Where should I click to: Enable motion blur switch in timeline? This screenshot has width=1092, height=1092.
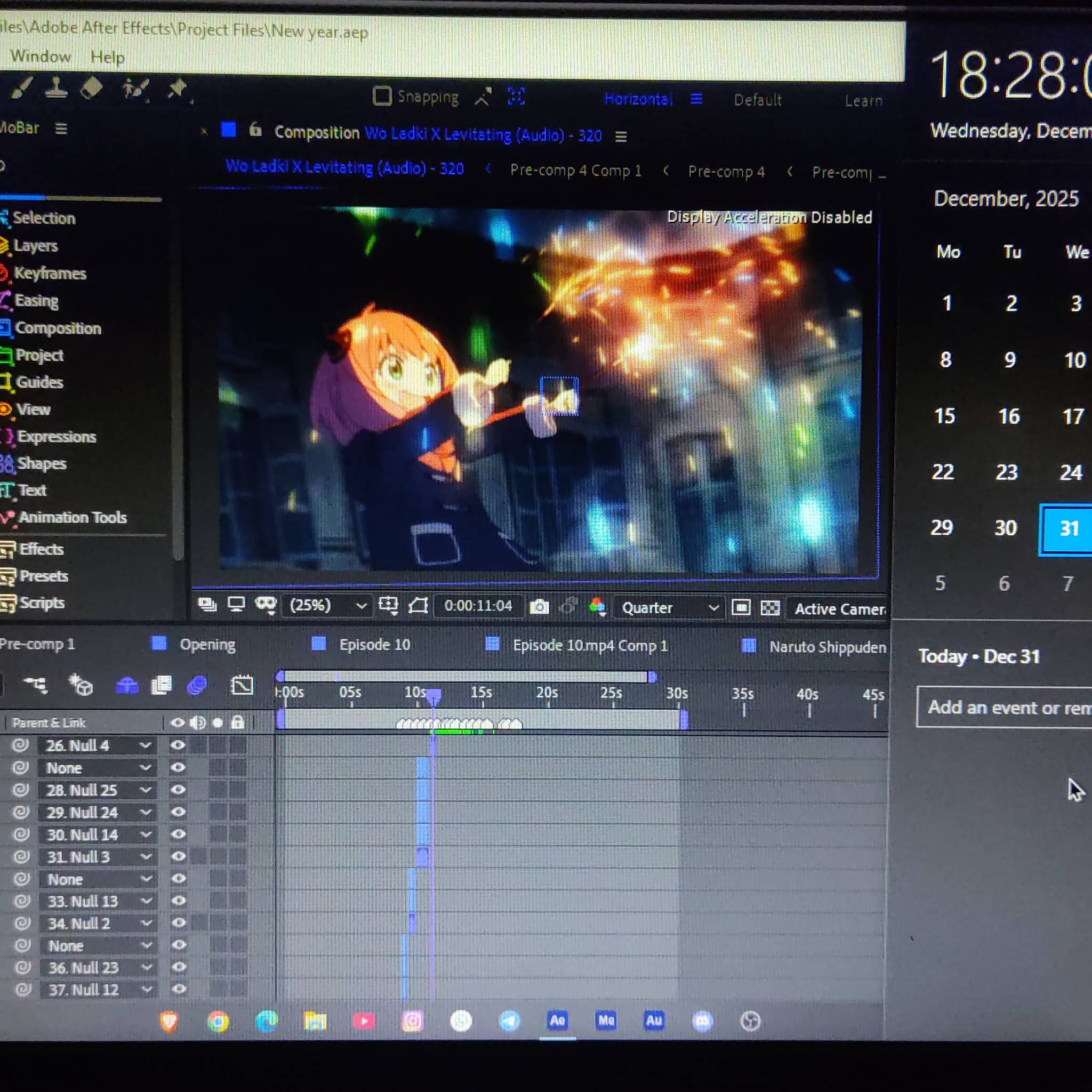click(x=197, y=685)
